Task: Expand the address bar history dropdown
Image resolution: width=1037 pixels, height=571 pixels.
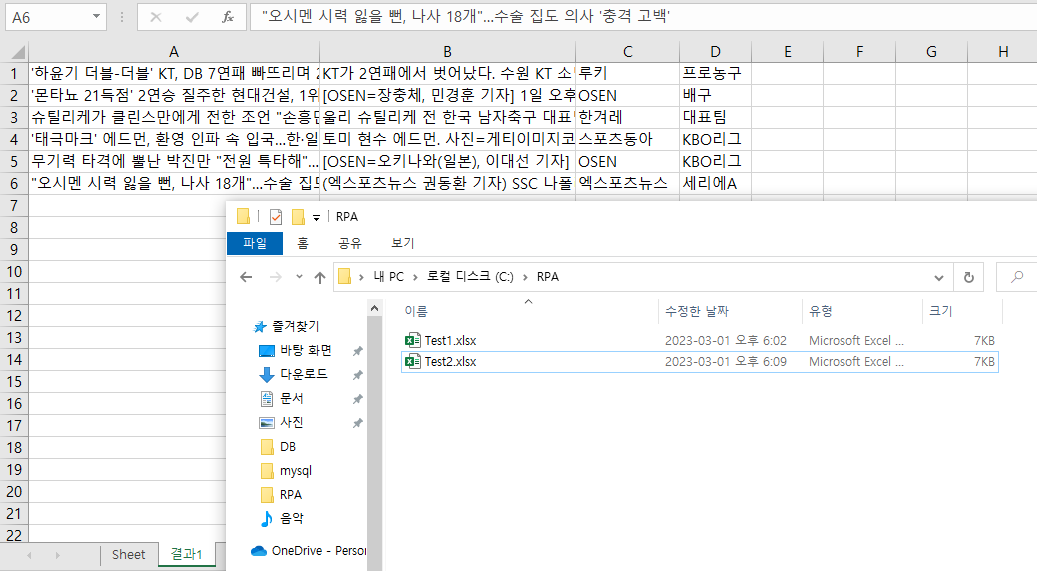Action: pos(938,277)
